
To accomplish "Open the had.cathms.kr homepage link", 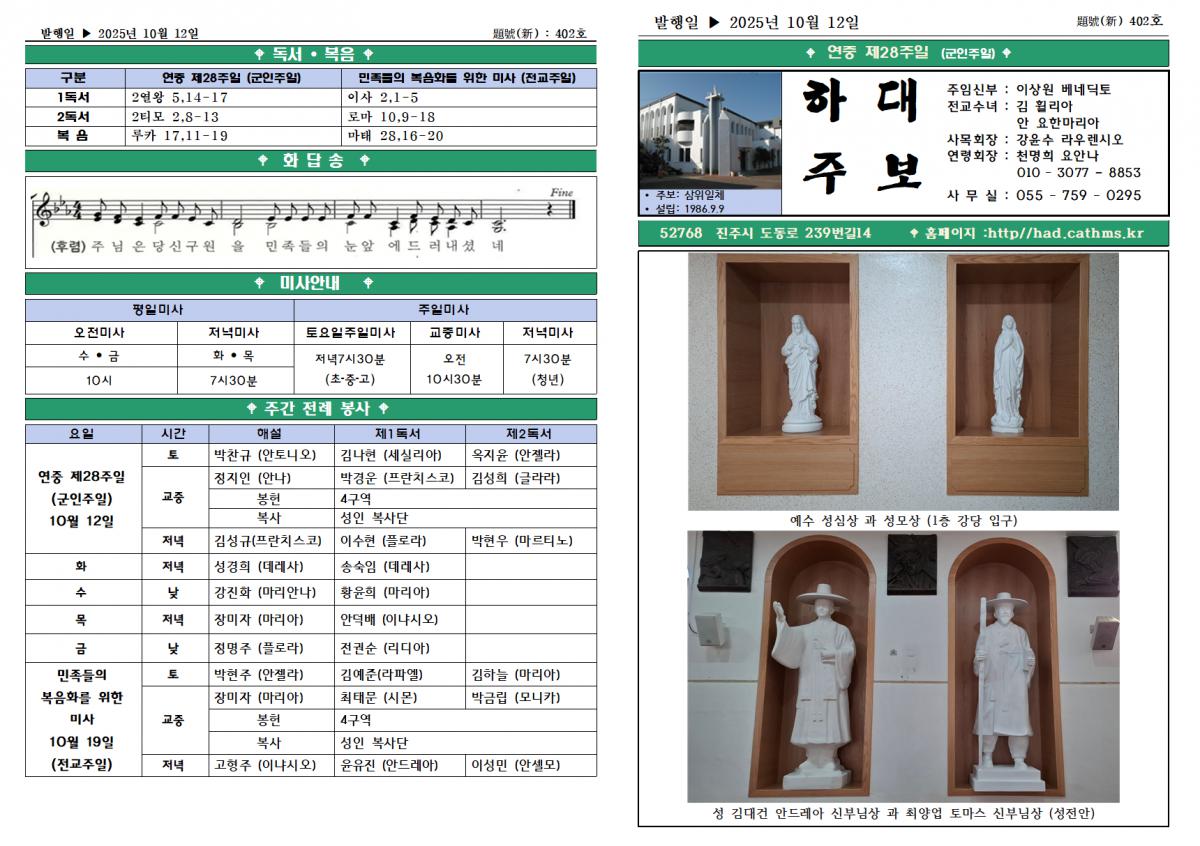I will click(x=1063, y=233).
